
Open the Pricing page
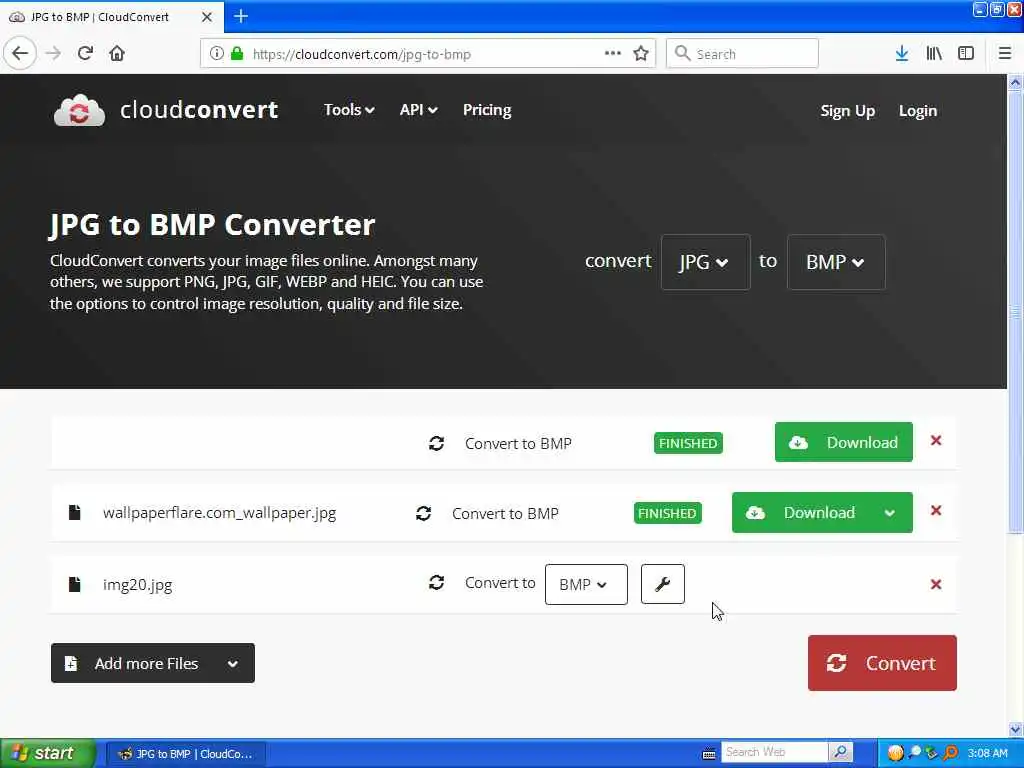pyautogui.click(x=487, y=110)
